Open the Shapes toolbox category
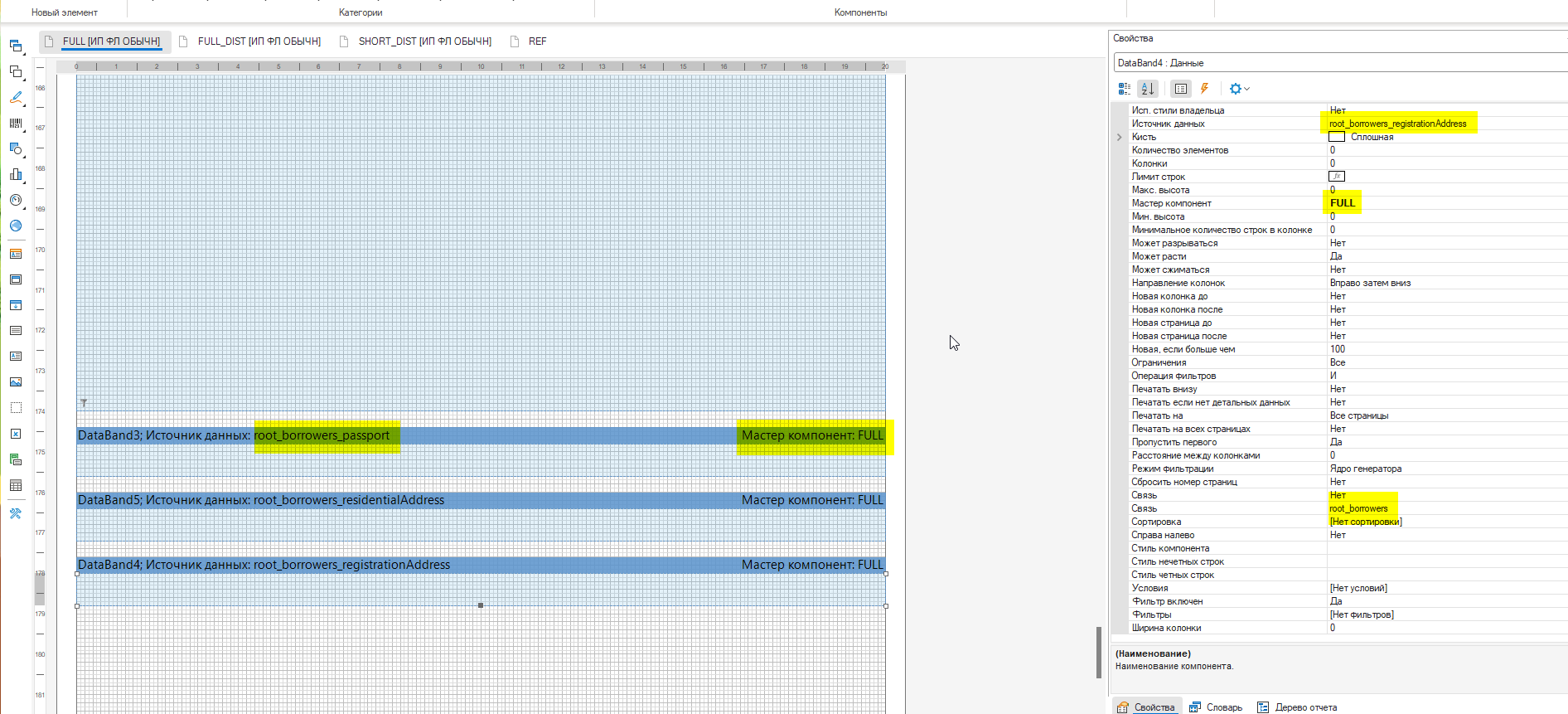1568x714 pixels. 16,148
